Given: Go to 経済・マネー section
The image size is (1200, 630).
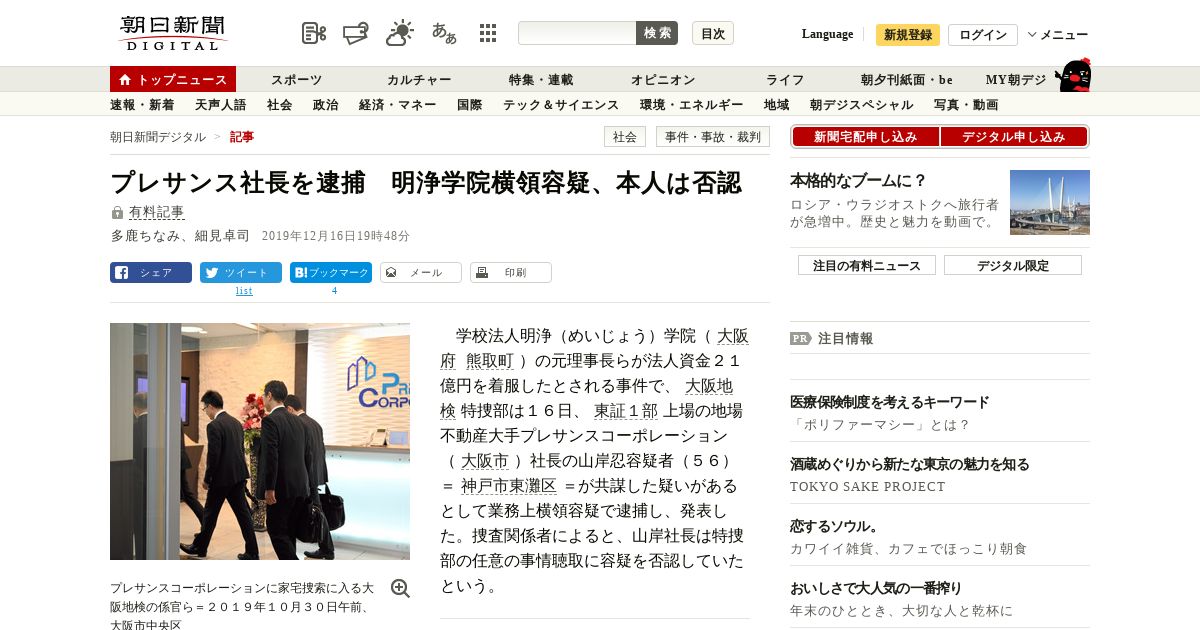Looking at the screenshot, I should click(x=397, y=104).
